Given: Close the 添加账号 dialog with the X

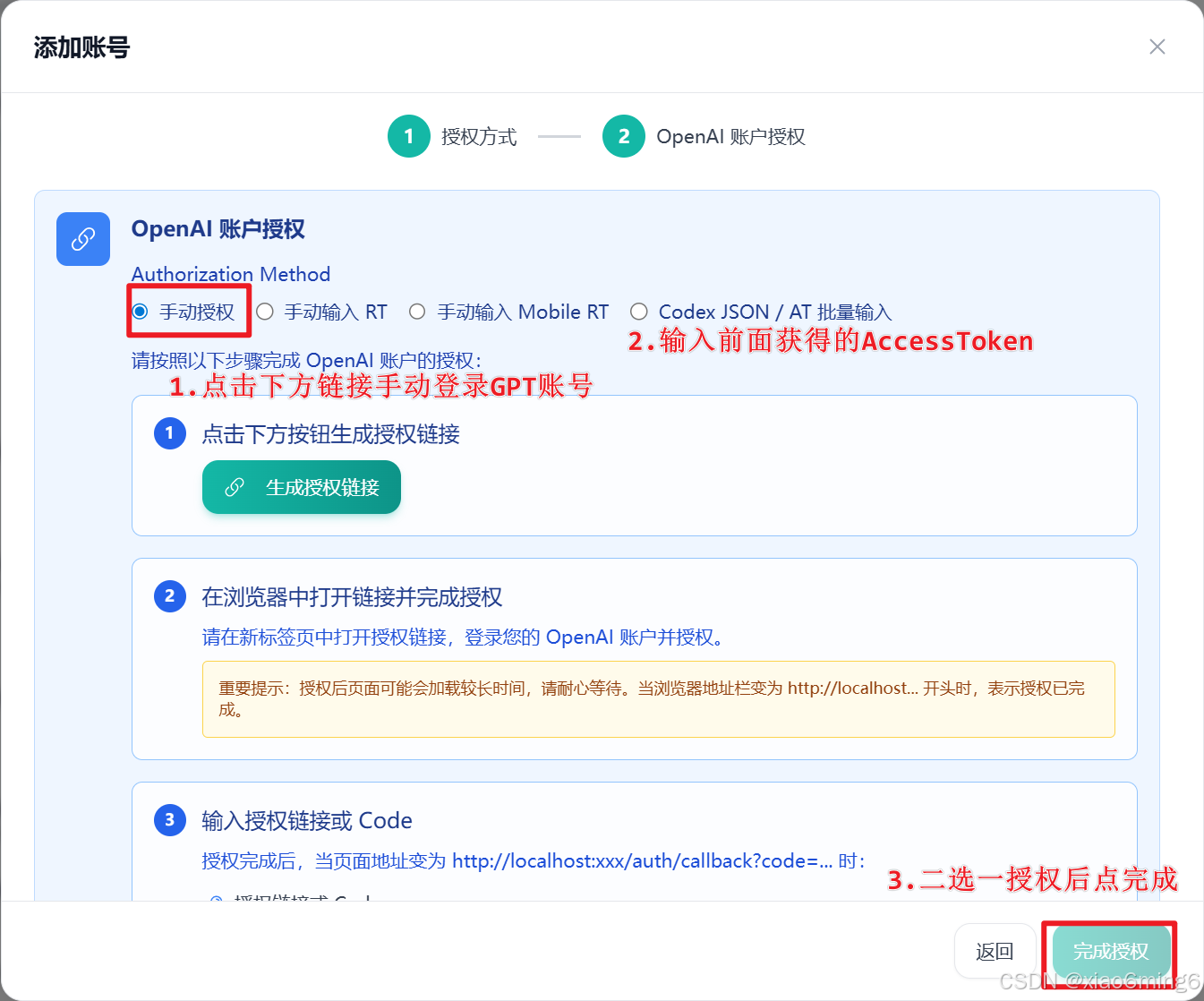Looking at the screenshot, I should point(1157,47).
